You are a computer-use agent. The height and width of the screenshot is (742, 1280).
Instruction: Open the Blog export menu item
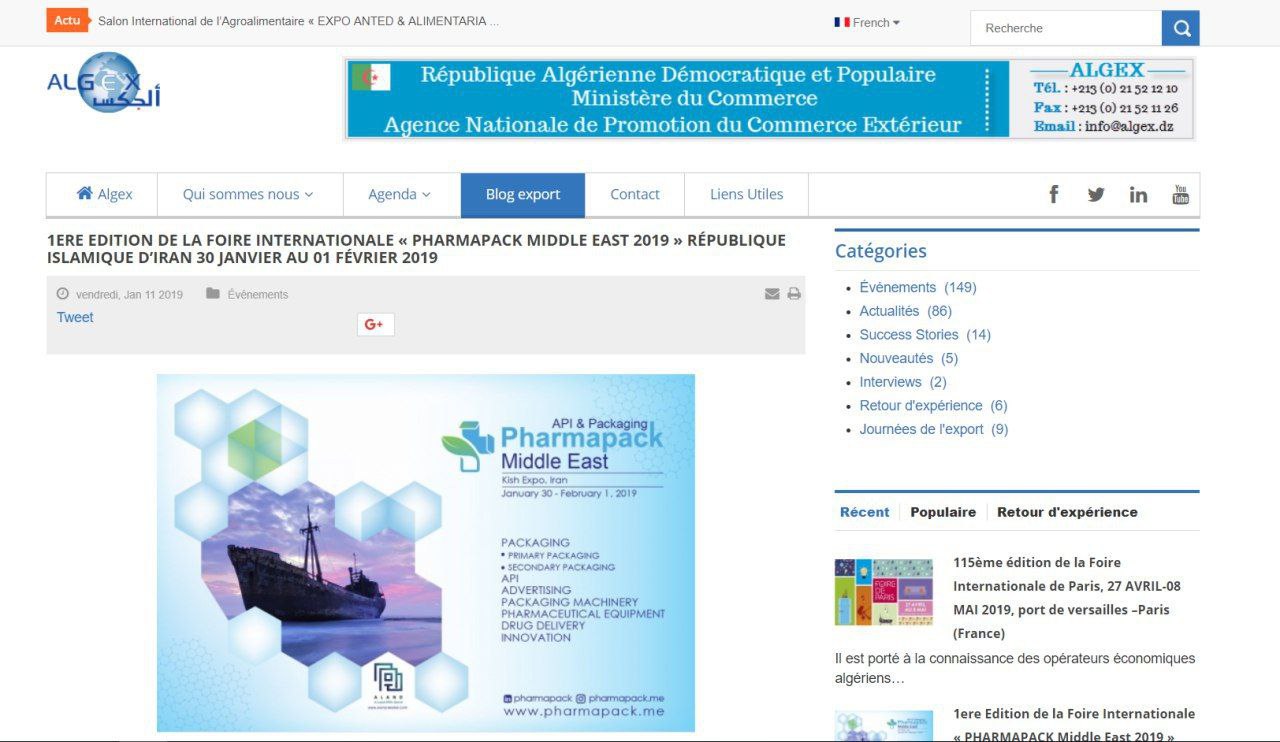point(522,195)
